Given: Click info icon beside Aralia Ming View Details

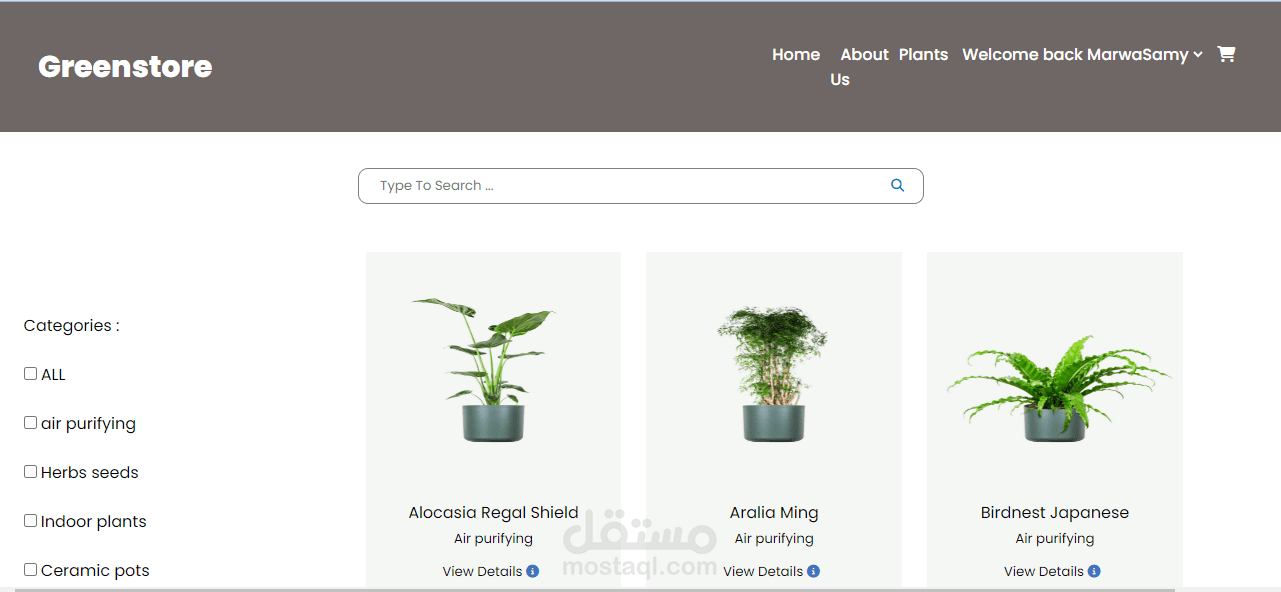Looking at the screenshot, I should [814, 571].
